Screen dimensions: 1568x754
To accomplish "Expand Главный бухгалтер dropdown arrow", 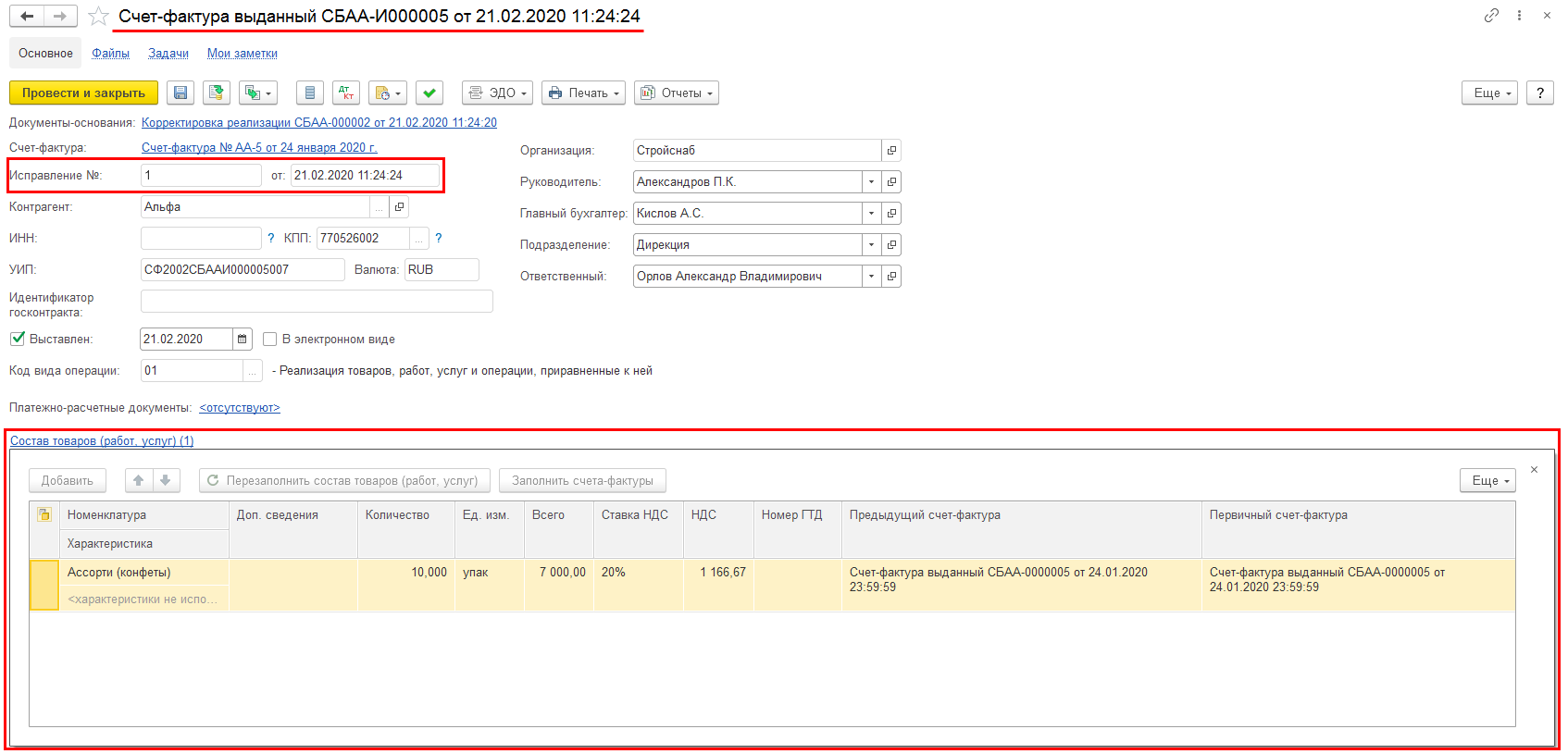I will pos(871,213).
